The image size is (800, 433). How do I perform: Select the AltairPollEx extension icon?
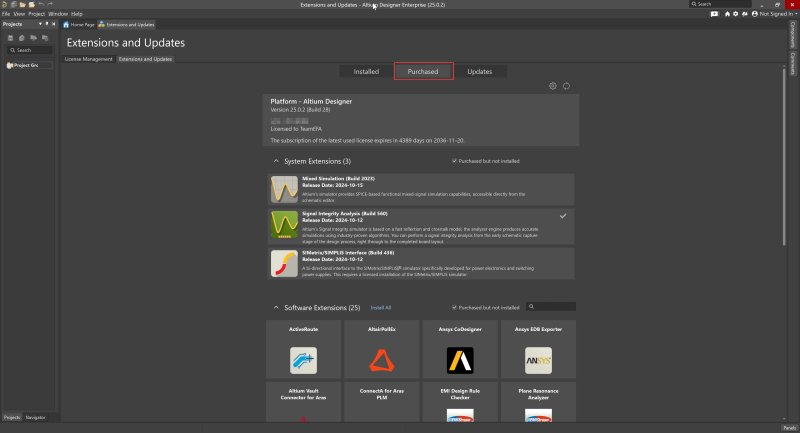pos(382,361)
